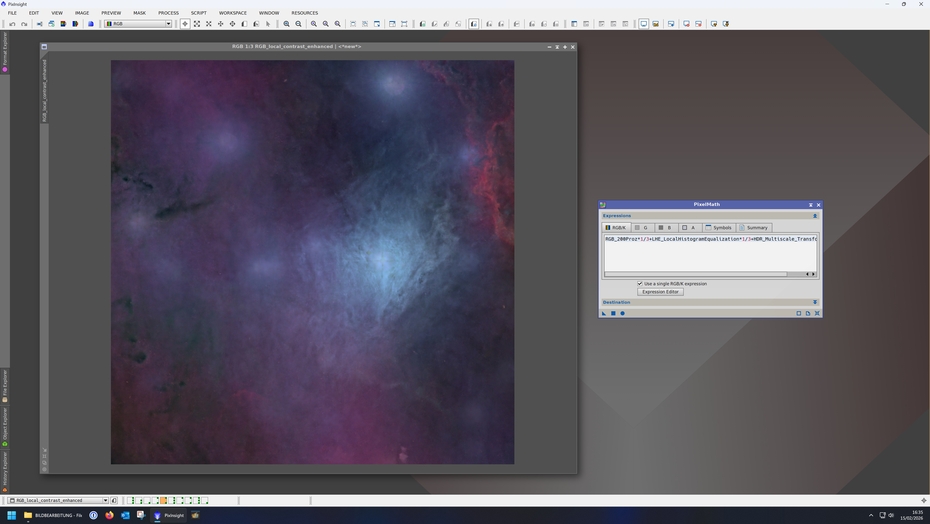Click the Expression Editor button
This screenshot has width=930, height=524.
point(660,292)
